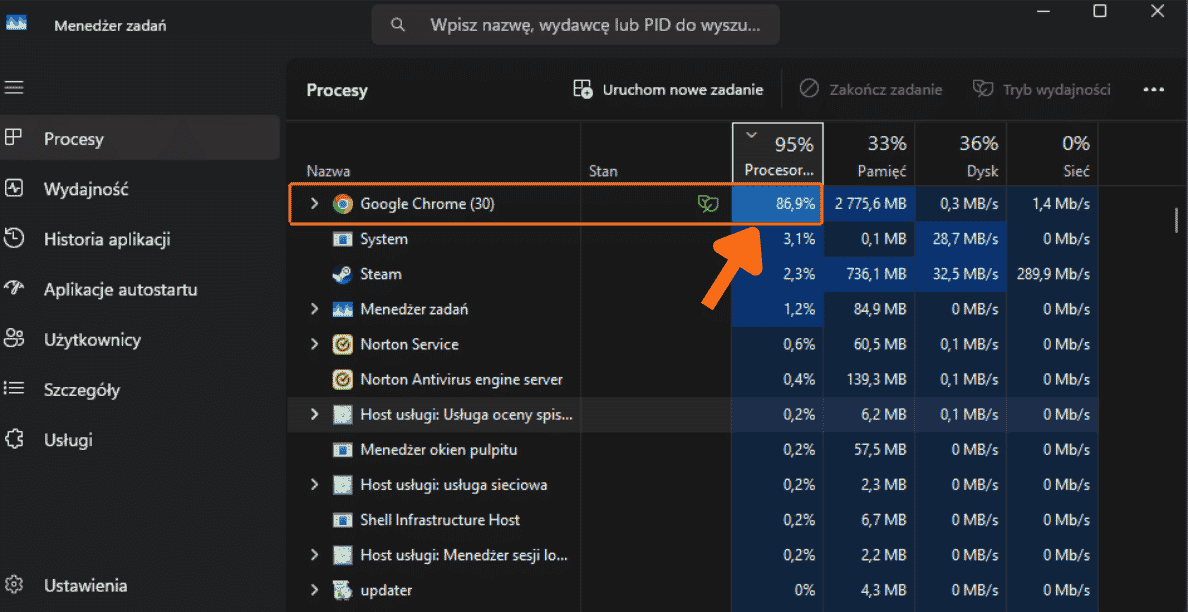Select the Shell Infrastructure Host row text

coord(440,520)
